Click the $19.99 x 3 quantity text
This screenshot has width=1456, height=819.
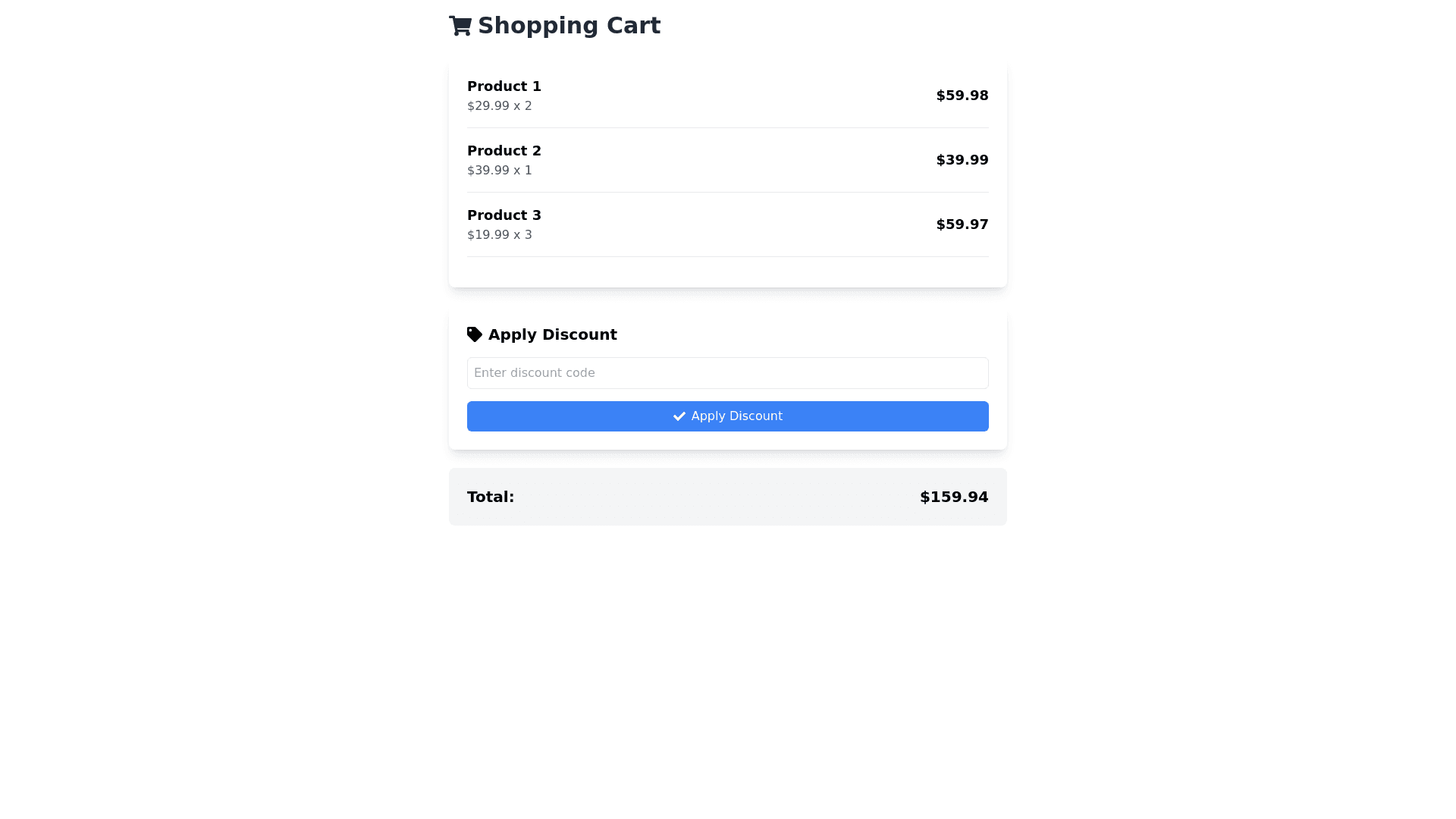[x=500, y=235]
